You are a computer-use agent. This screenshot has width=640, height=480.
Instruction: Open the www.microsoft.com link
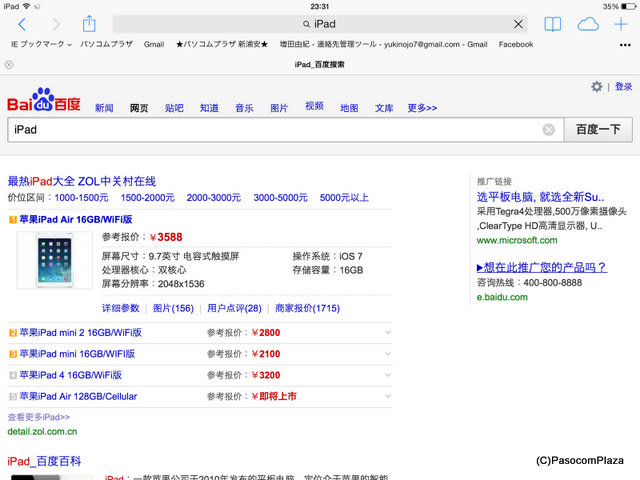(x=517, y=240)
